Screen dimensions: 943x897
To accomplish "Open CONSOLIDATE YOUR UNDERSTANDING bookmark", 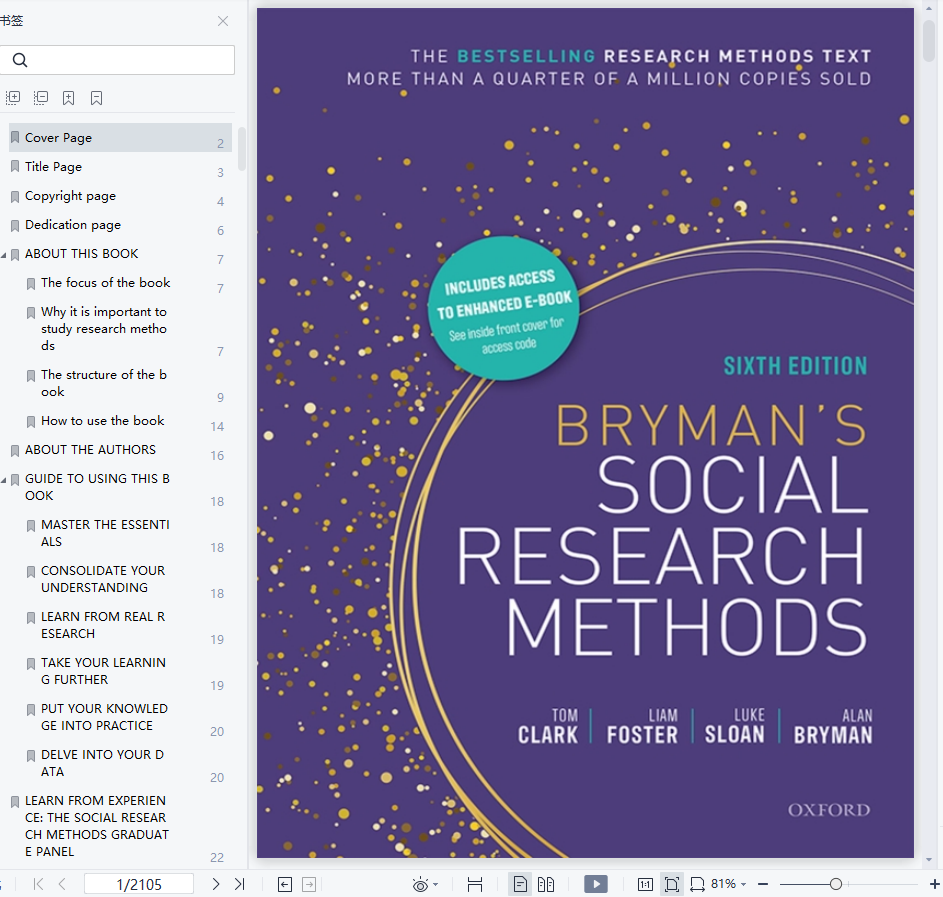I will click(103, 579).
